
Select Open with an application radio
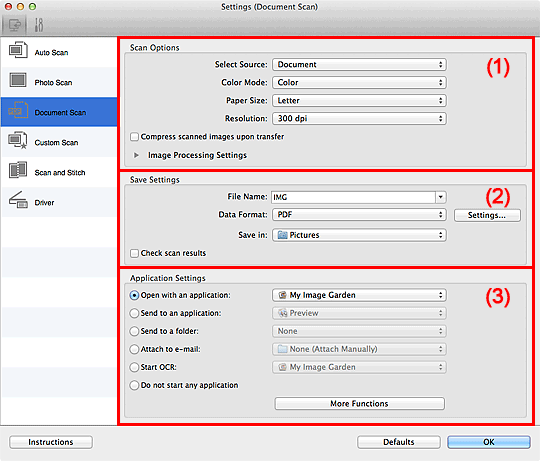pyautogui.click(x=134, y=295)
